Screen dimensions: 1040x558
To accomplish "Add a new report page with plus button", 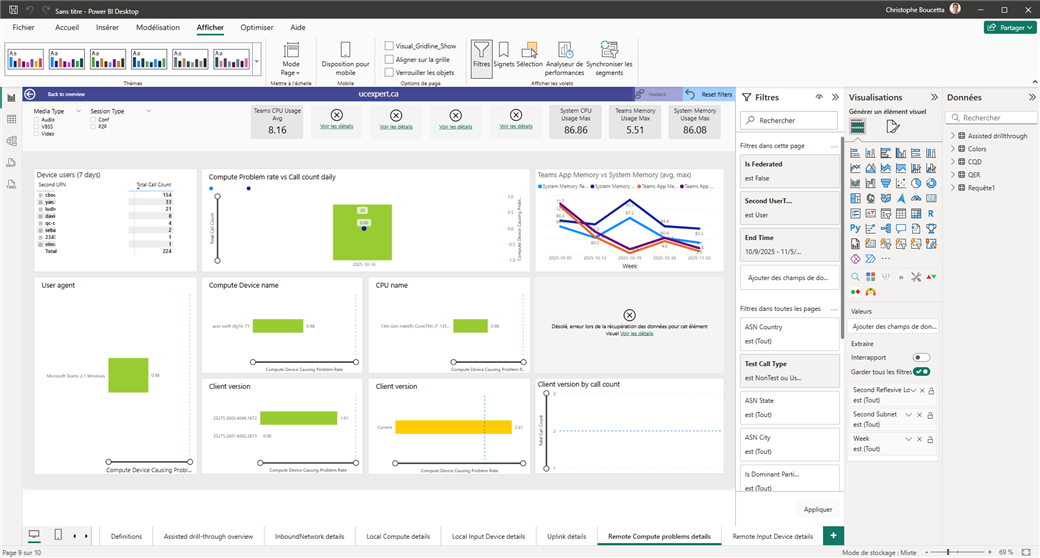I will [x=831, y=536].
